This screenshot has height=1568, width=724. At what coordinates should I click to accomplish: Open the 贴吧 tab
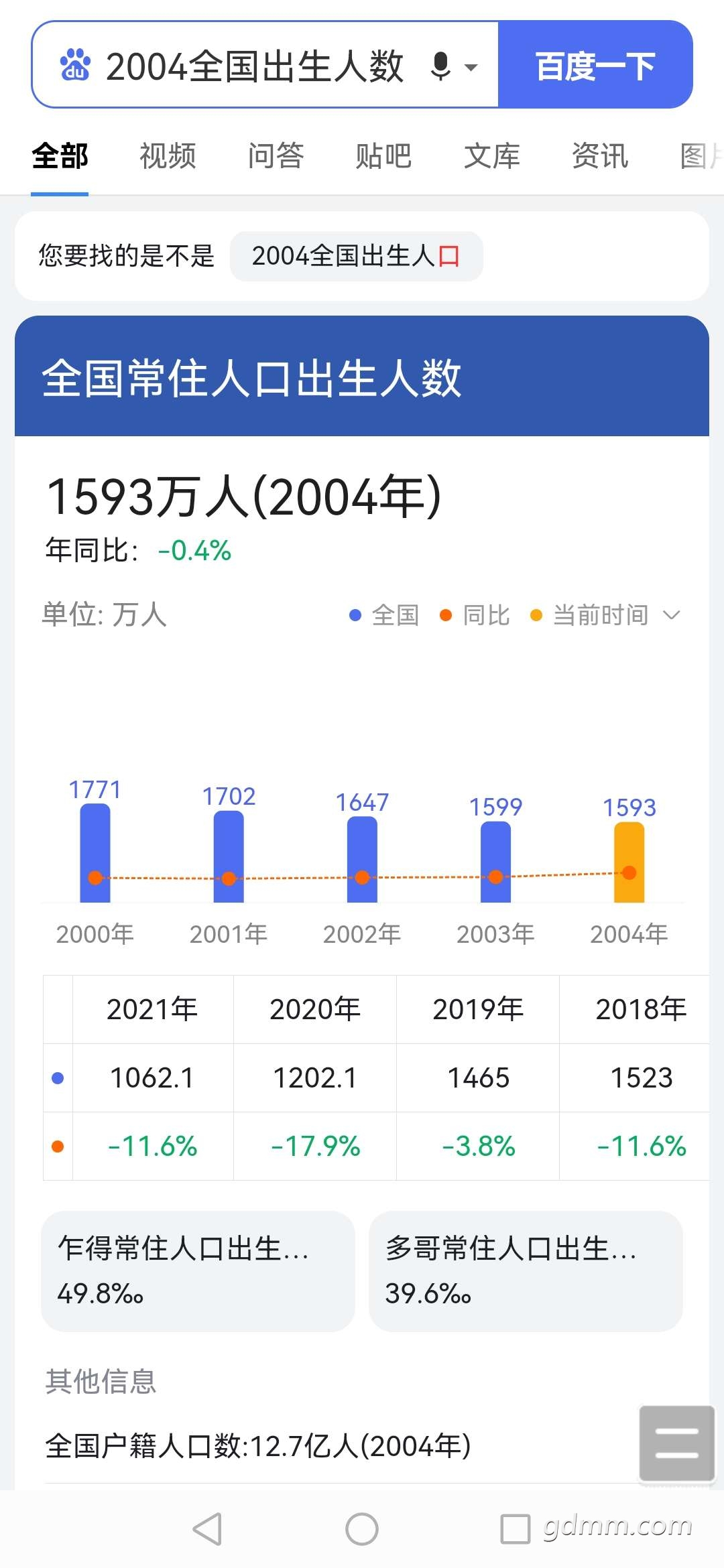click(383, 156)
